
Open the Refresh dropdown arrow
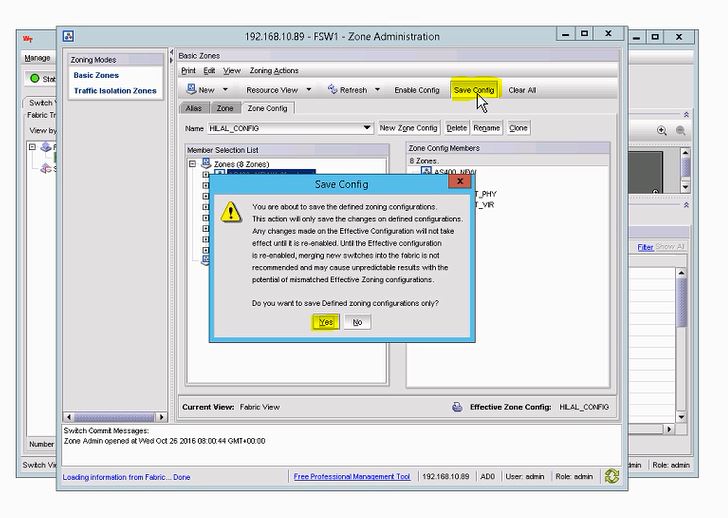[377, 90]
